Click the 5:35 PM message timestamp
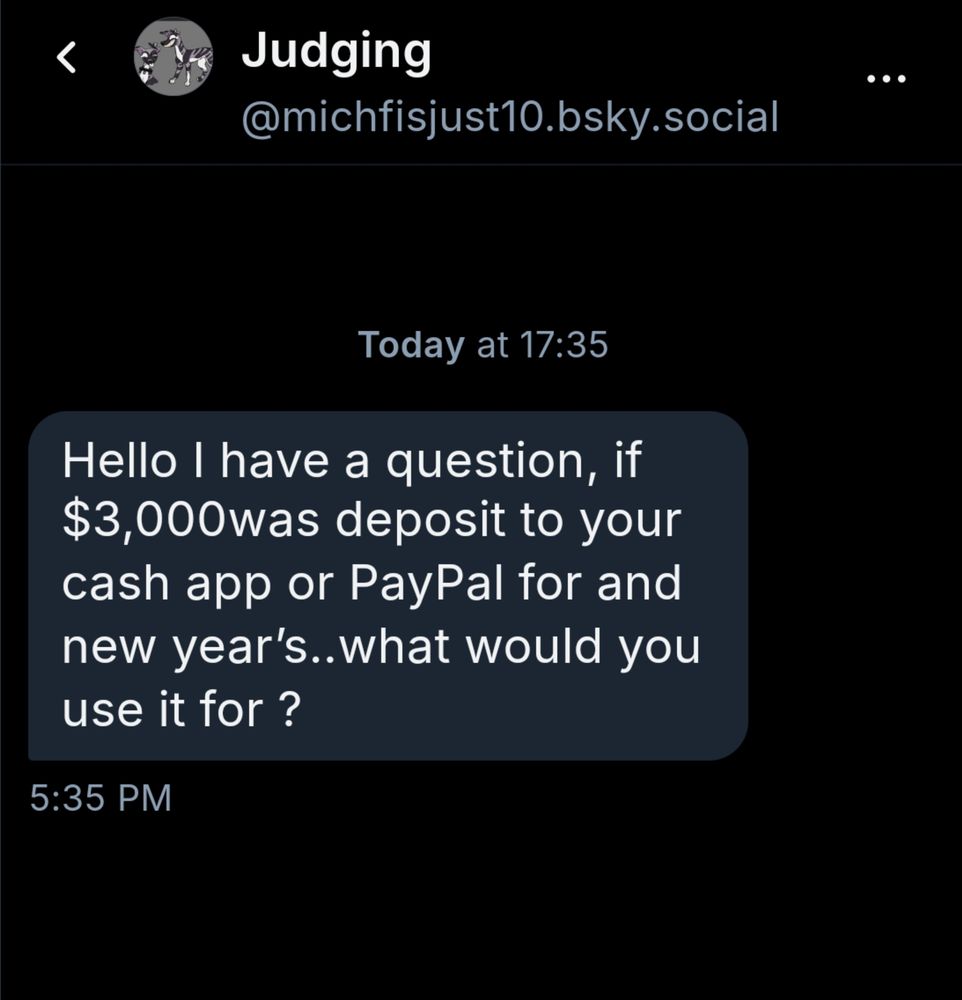The width and height of the screenshot is (962, 1000). (101, 797)
